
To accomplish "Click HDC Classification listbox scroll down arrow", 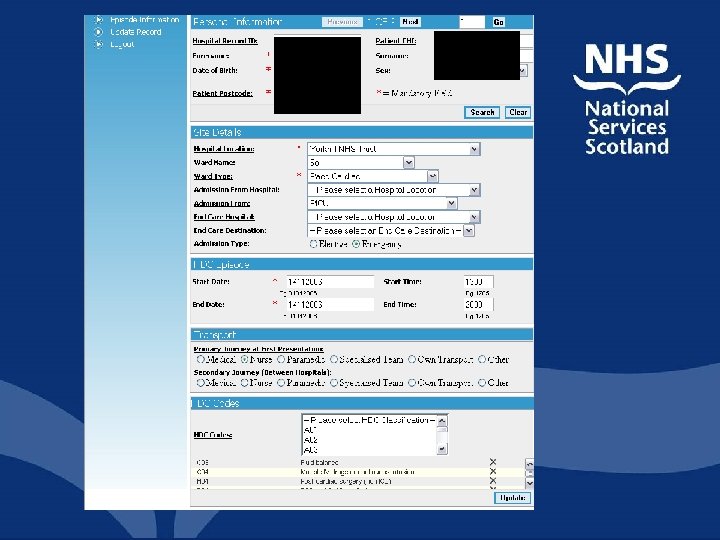I will (x=442, y=449).
